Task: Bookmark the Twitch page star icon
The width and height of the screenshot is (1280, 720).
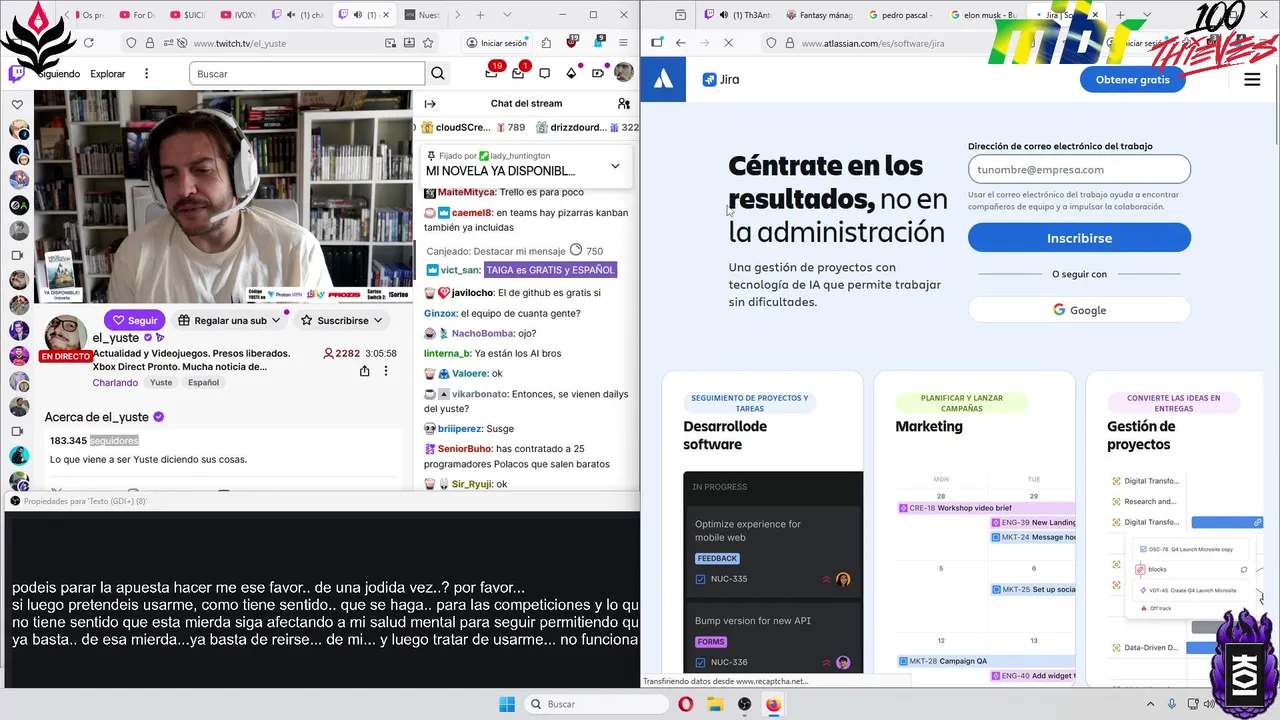Action: point(428,43)
